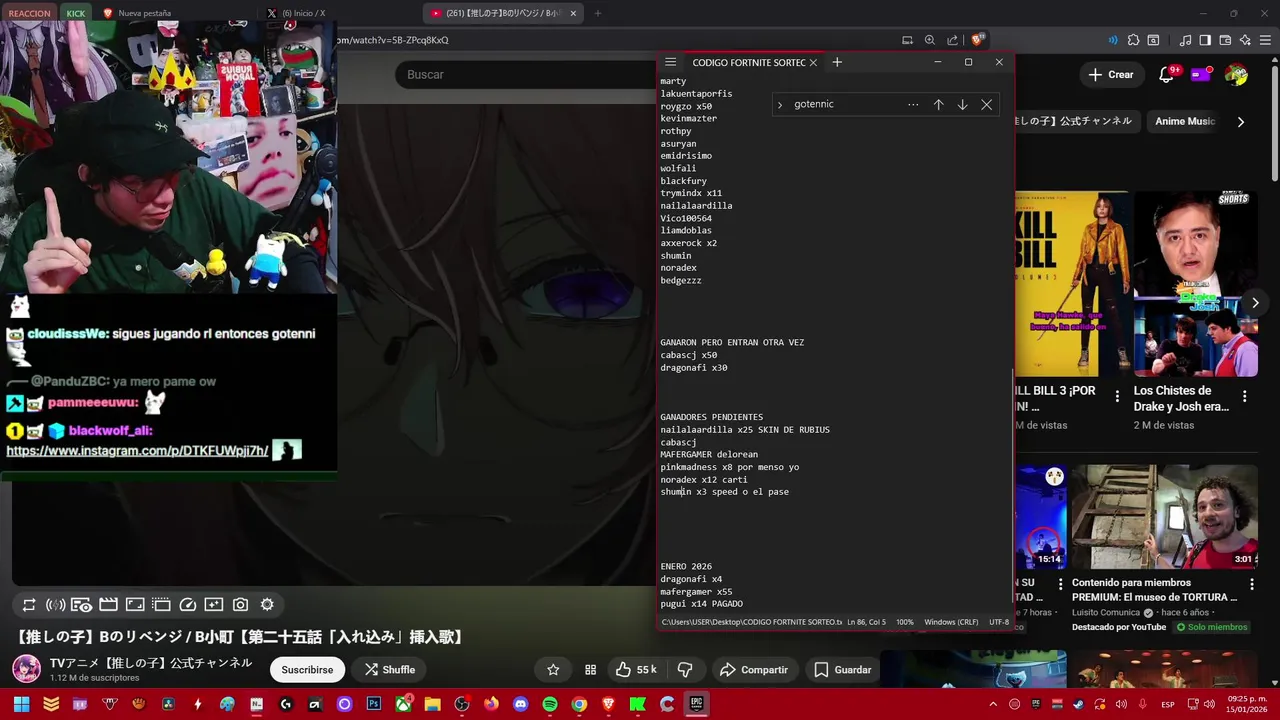The height and width of the screenshot is (720, 1280).
Task: Close the CODIGO FORTNITE SORTEO tab
Action: click(813, 62)
